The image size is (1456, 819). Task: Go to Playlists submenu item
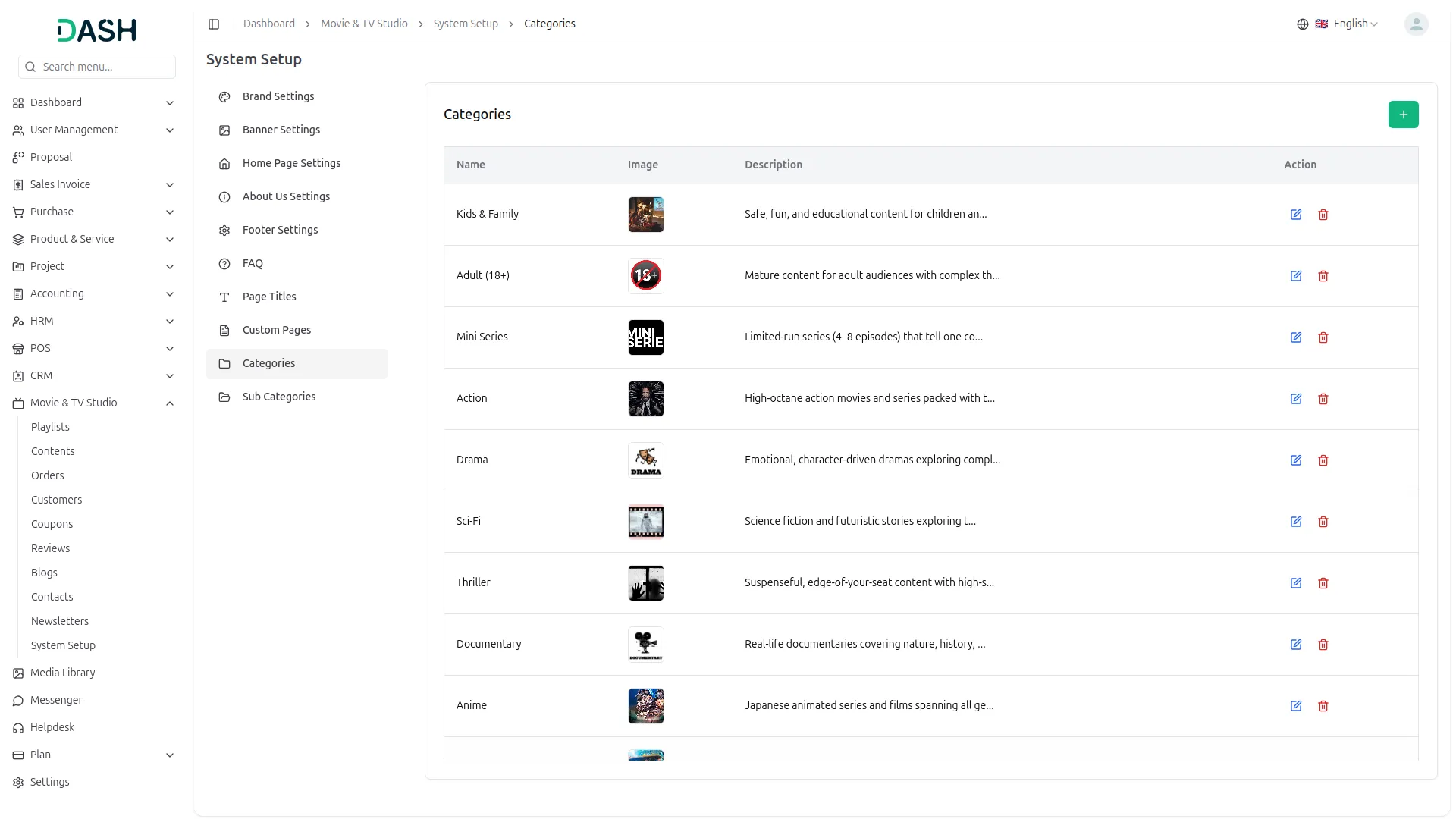(x=50, y=427)
